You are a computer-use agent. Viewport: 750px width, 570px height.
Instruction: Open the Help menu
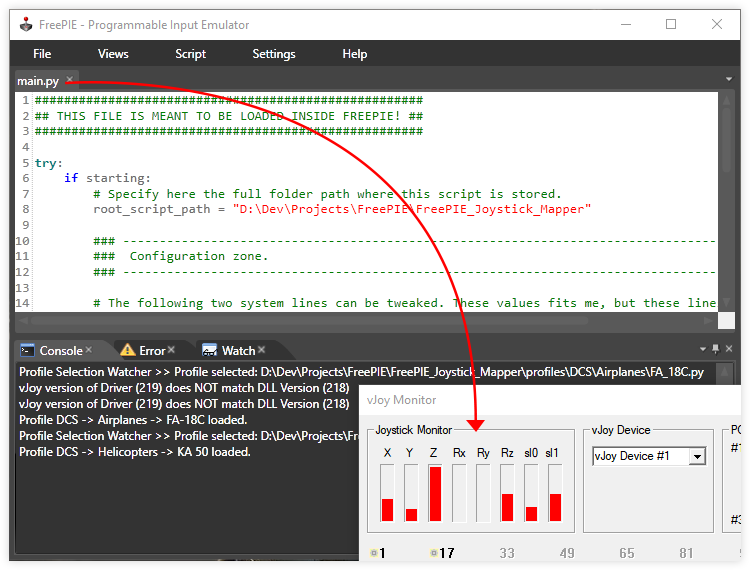tap(354, 54)
